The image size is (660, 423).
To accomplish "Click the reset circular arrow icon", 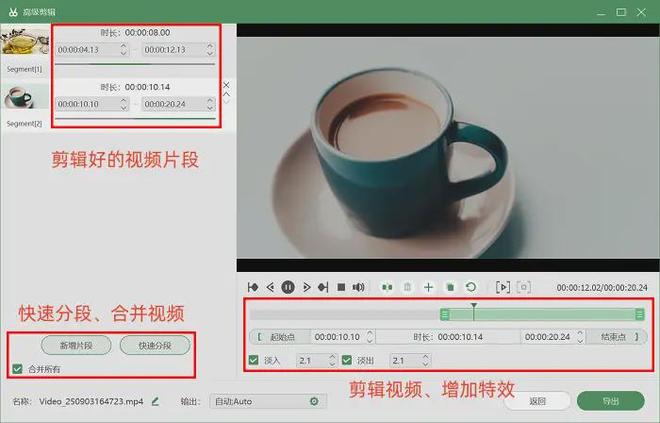I will click(470, 287).
